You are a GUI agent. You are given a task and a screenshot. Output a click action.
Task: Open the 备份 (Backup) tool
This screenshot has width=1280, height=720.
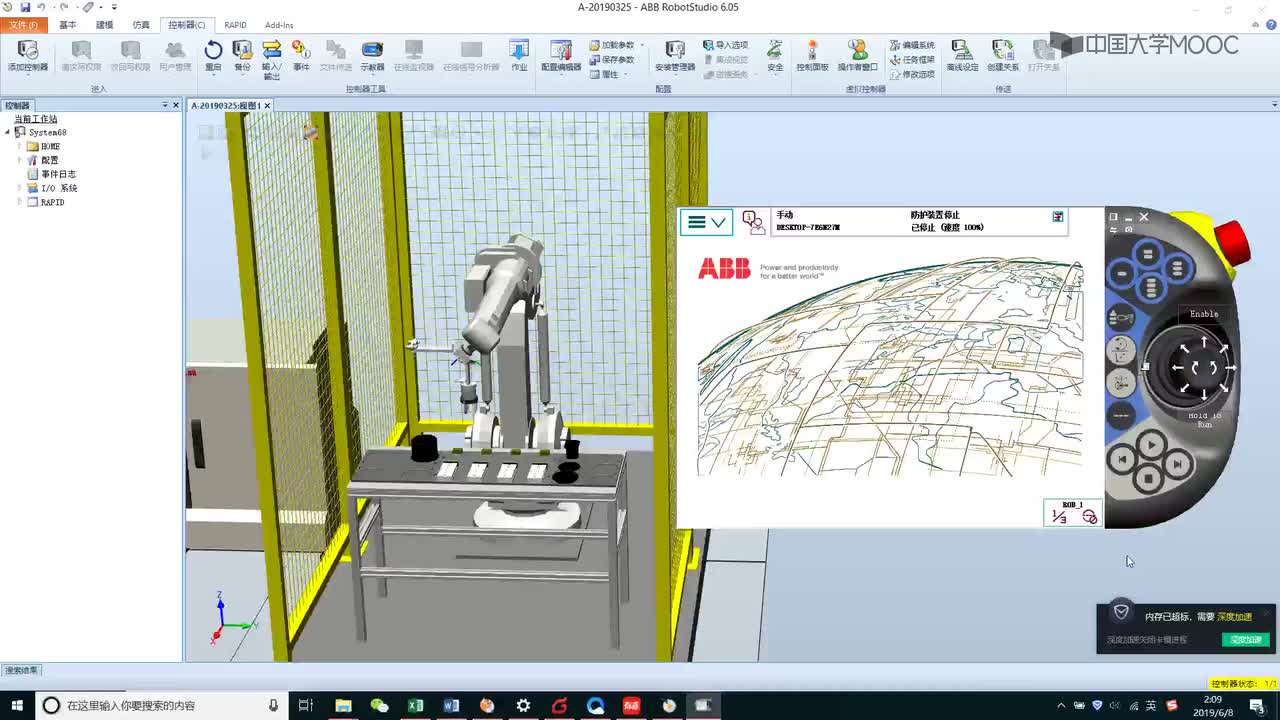[242, 56]
